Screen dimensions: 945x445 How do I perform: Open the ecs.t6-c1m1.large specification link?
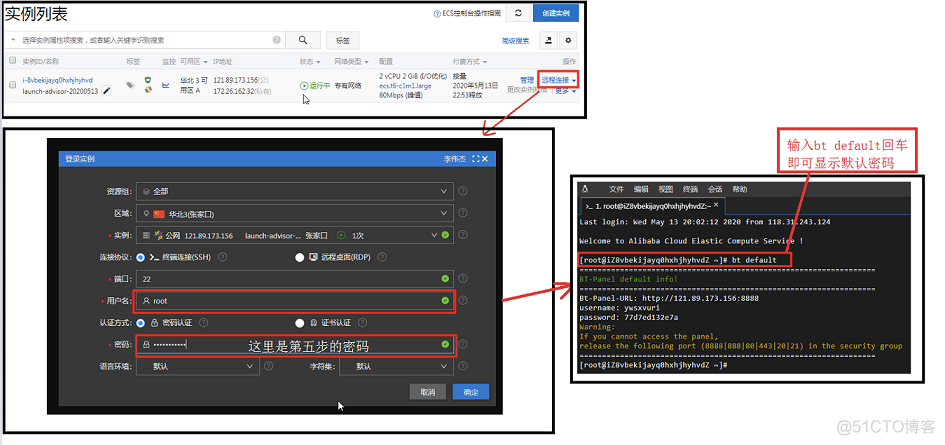click(x=405, y=86)
